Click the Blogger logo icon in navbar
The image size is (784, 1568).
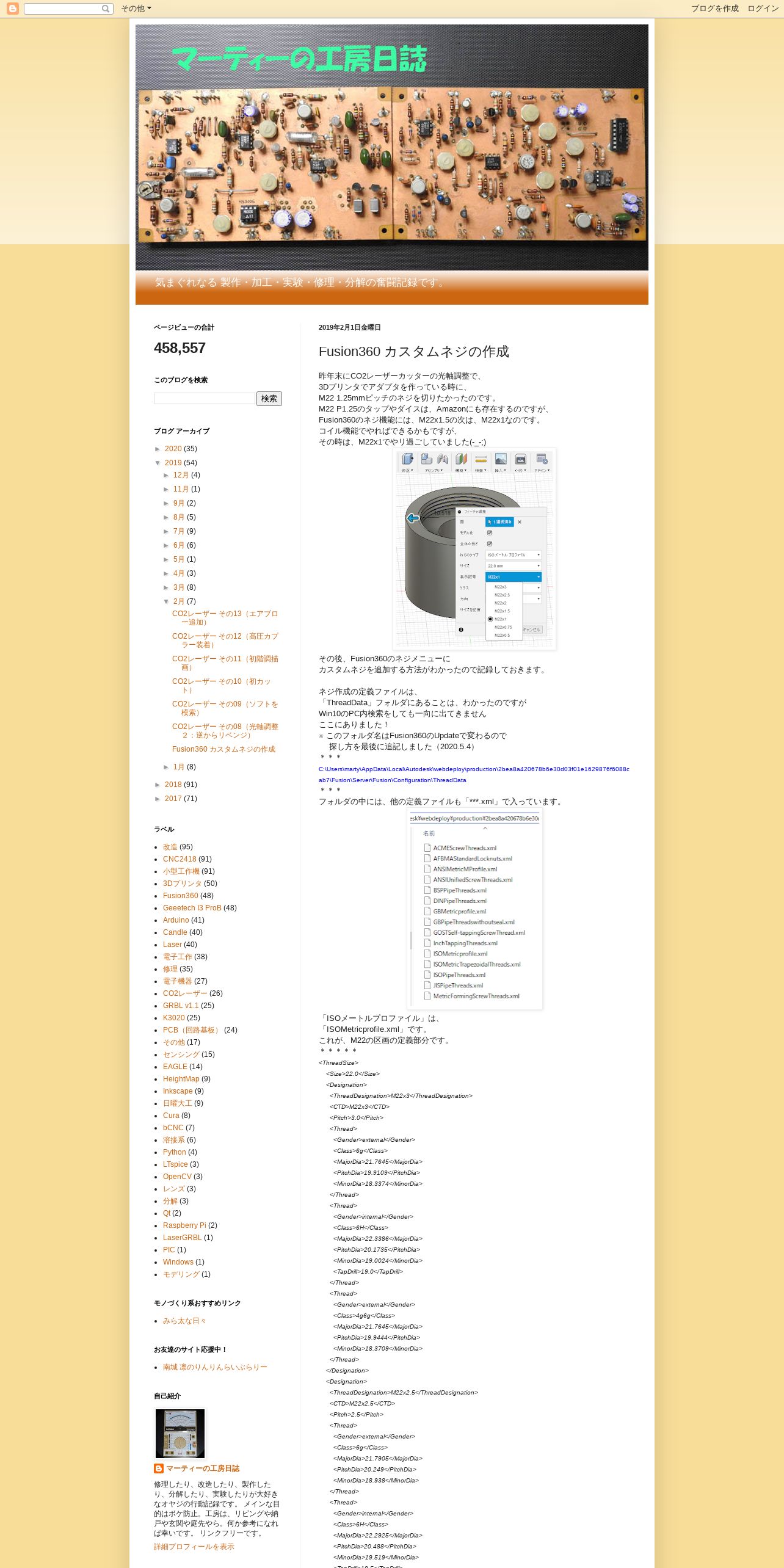12,9
